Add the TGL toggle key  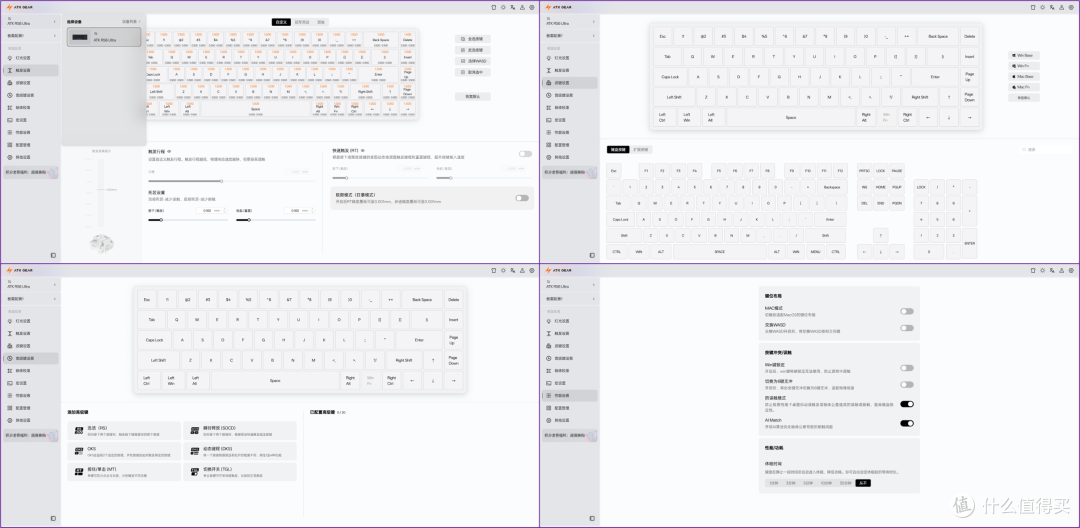click(x=240, y=472)
